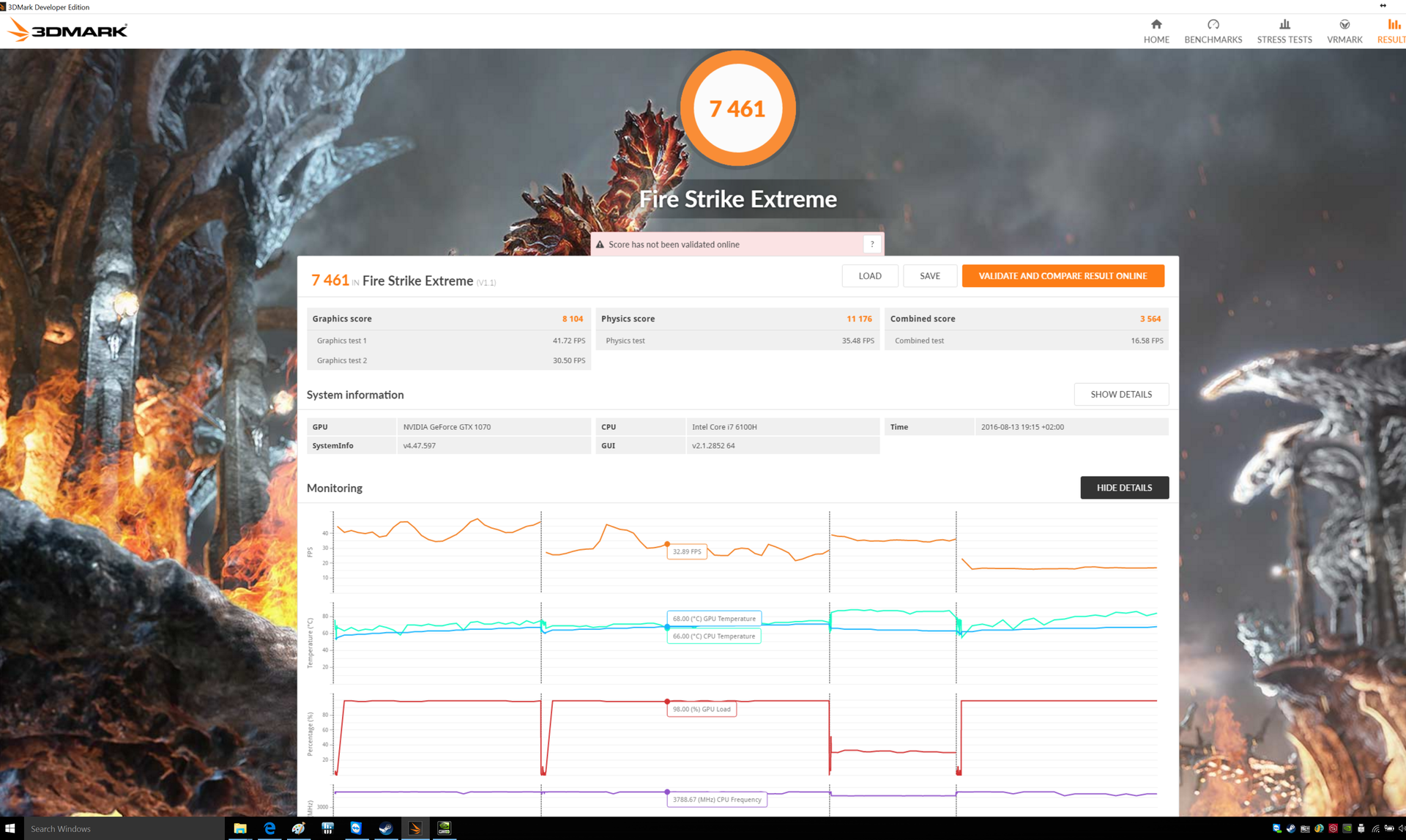Switch to the VRMark section

tap(1344, 31)
